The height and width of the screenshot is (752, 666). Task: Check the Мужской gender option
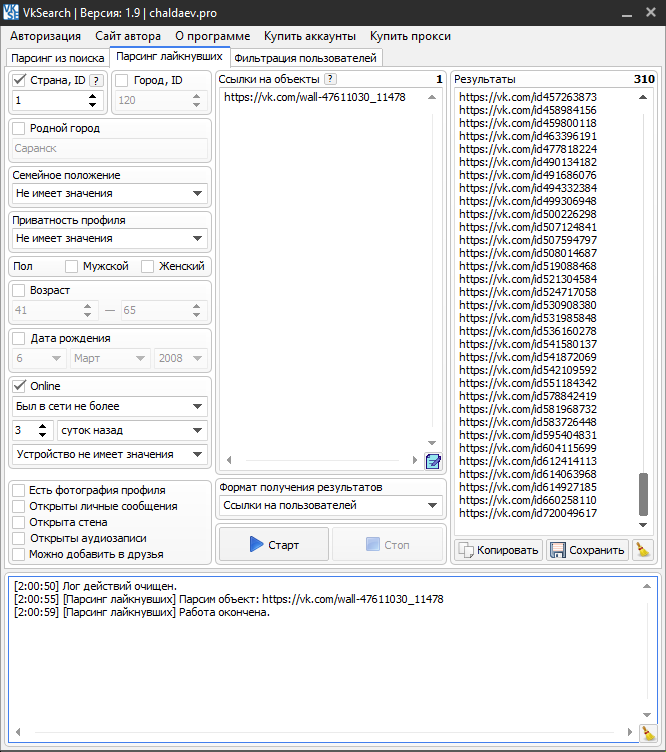pos(71,266)
